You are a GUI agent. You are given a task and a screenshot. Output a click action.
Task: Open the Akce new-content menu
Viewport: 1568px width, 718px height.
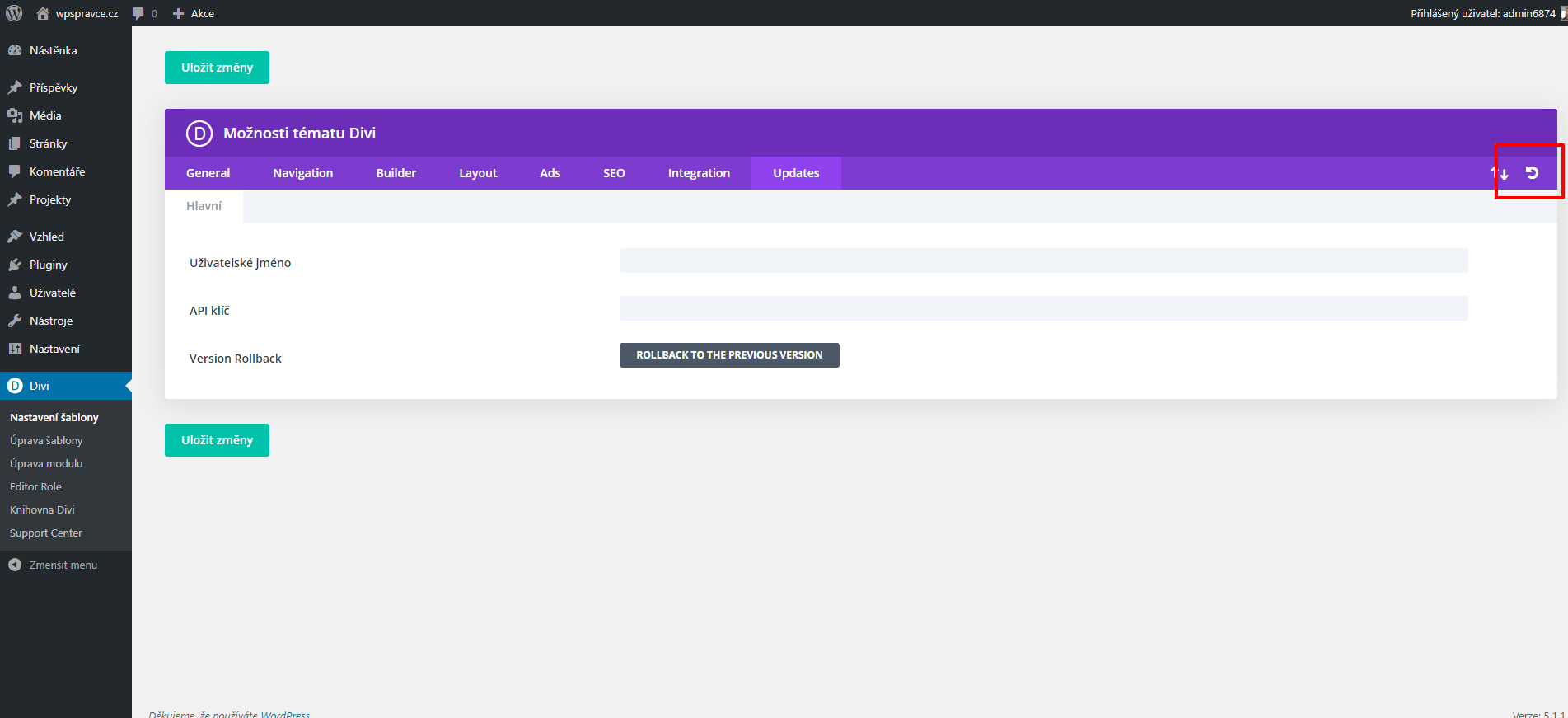click(194, 13)
